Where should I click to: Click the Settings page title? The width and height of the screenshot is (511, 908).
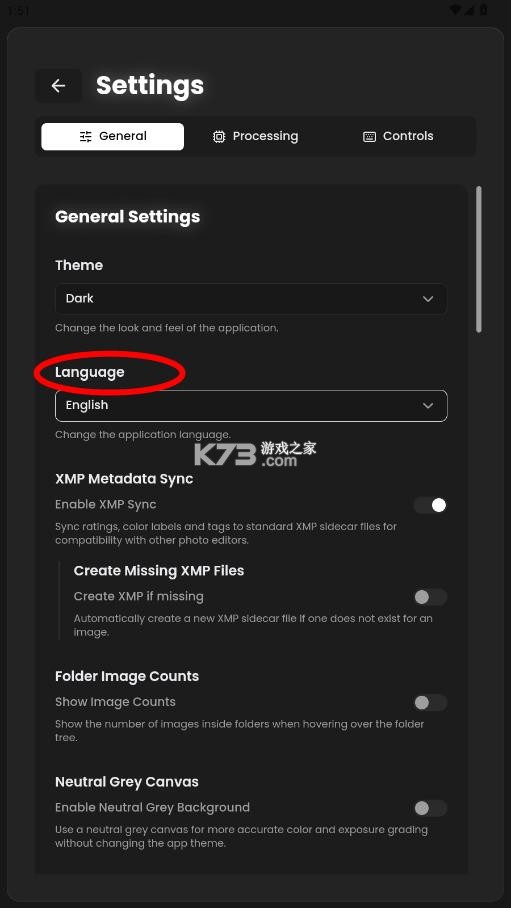coord(149,85)
